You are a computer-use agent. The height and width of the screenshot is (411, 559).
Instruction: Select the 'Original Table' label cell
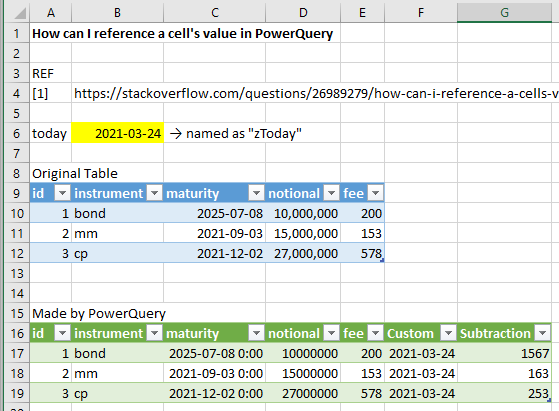(x=75, y=173)
